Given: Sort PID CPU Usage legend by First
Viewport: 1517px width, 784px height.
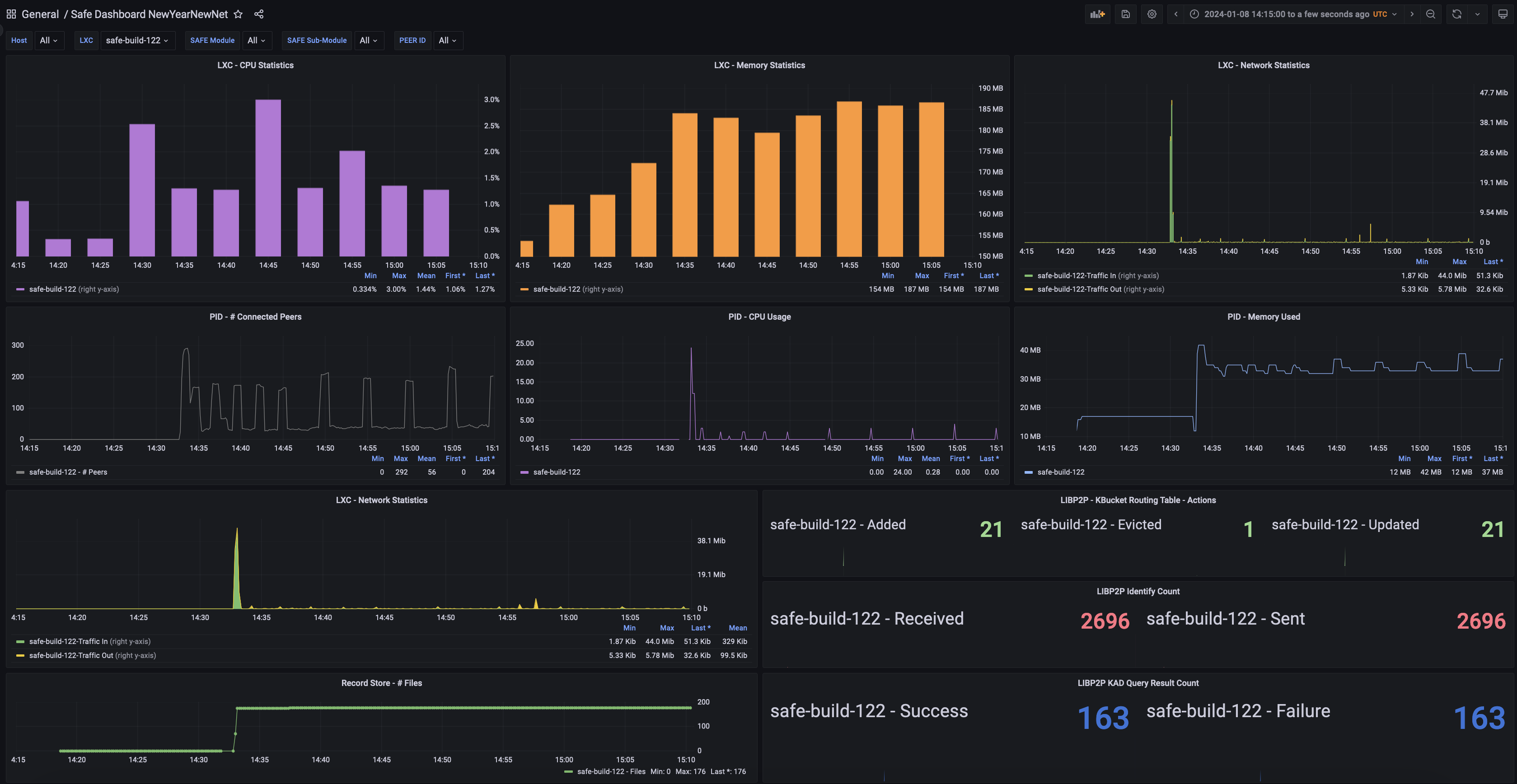Looking at the screenshot, I should pyautogui.click(x=960, y=458).
